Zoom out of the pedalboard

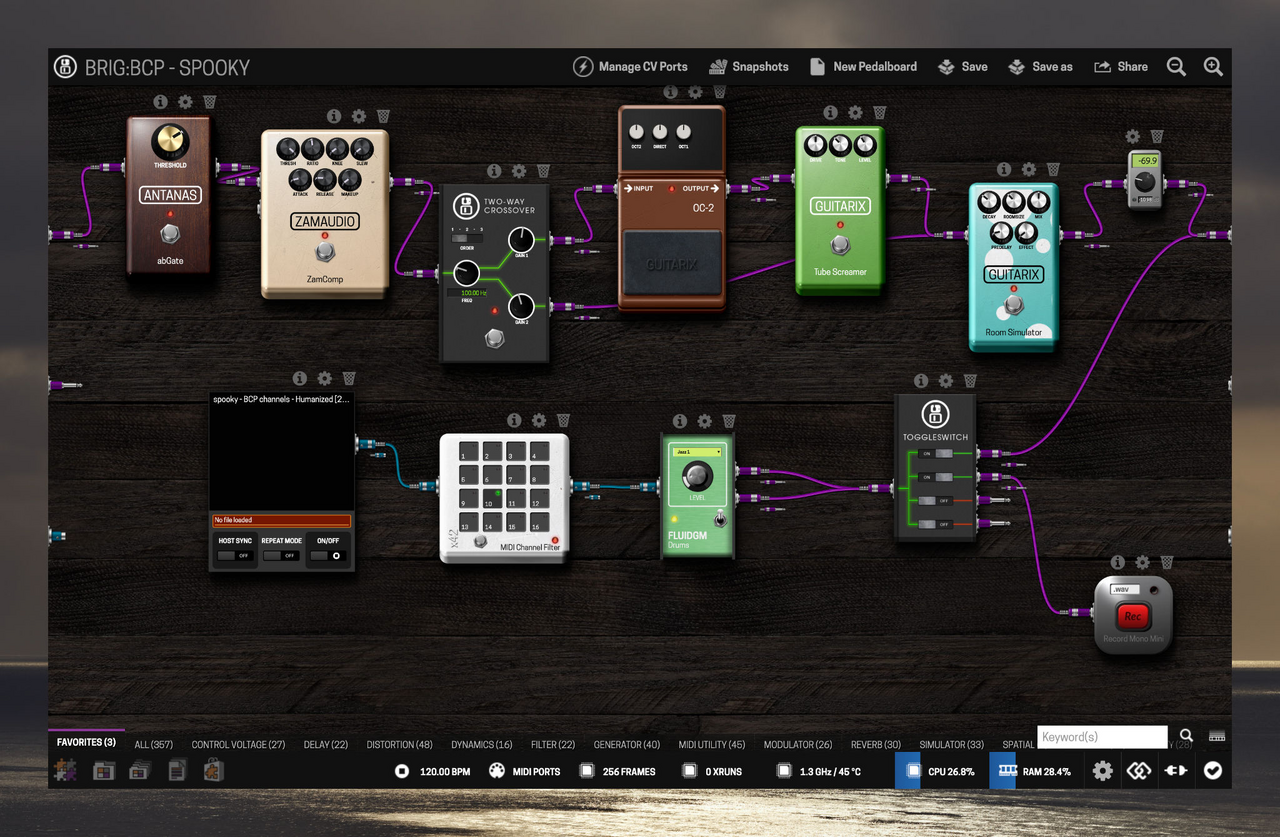click(x=1176, y=67)
